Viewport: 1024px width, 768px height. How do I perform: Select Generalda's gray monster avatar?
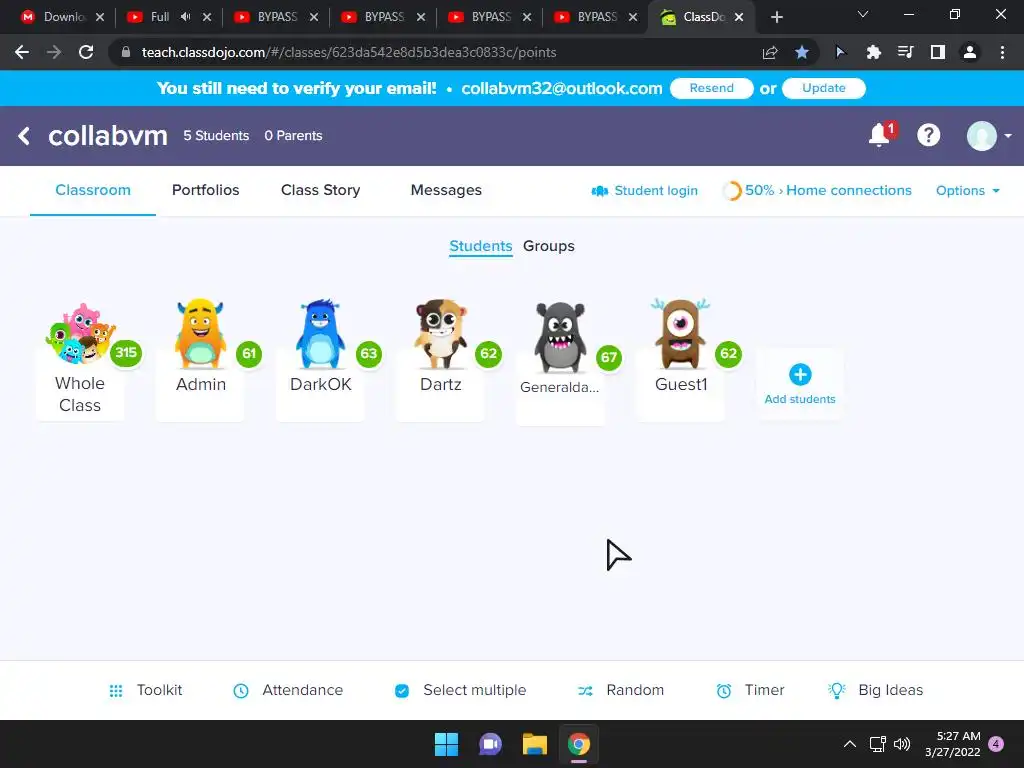pos(560,337)
